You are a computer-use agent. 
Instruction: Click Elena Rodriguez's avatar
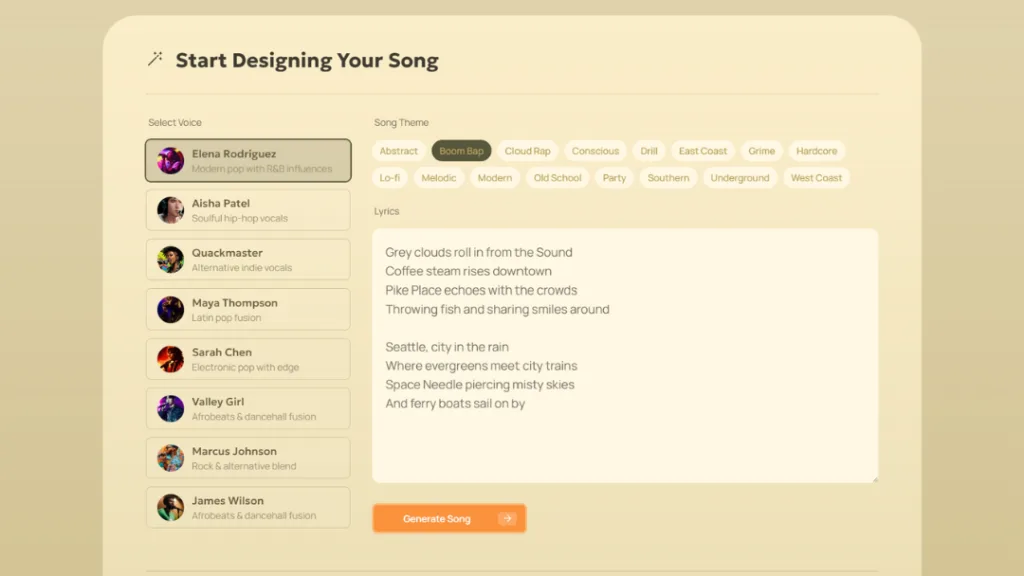coord(170,161)
